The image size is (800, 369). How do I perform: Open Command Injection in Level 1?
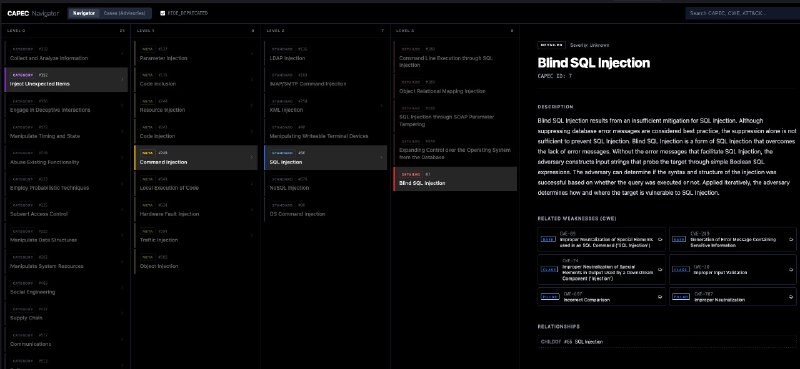(195, 158)
